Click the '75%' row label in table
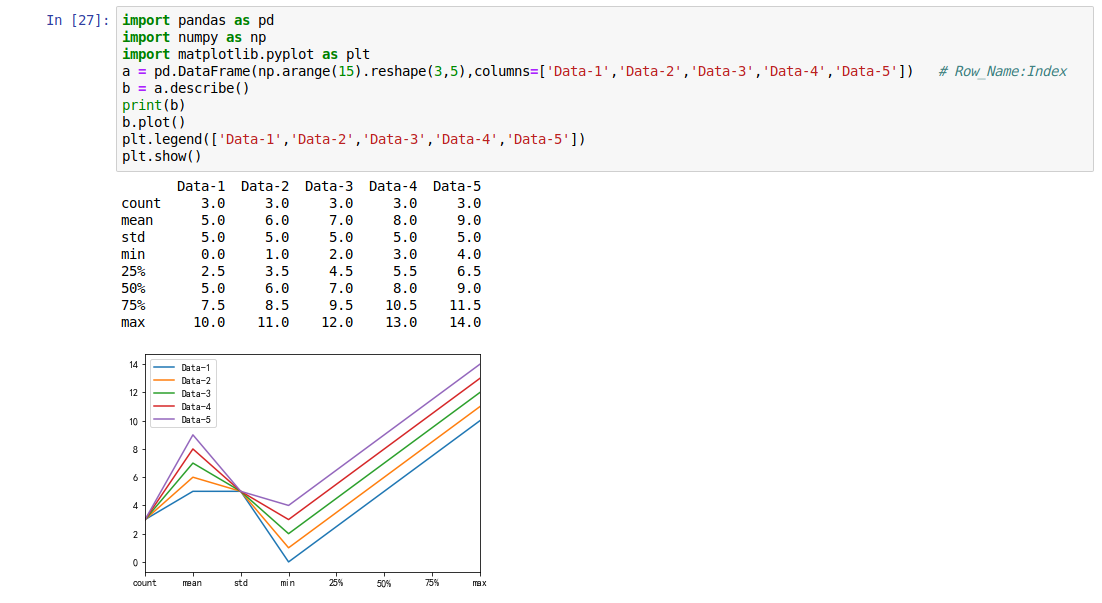1102x603 pixels. 133,305
